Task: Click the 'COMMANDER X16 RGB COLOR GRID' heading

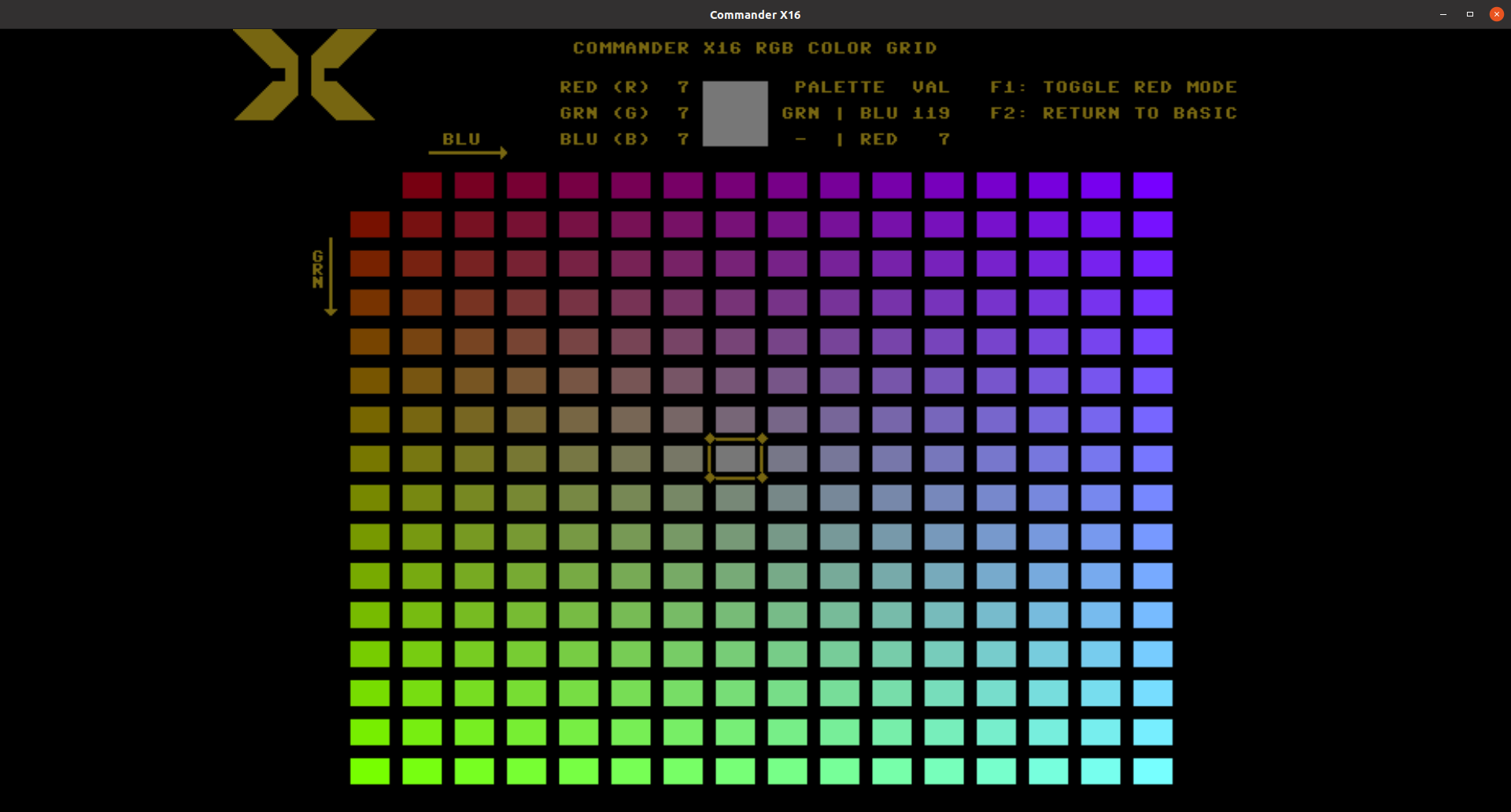Action: click(x=755, y=48)
